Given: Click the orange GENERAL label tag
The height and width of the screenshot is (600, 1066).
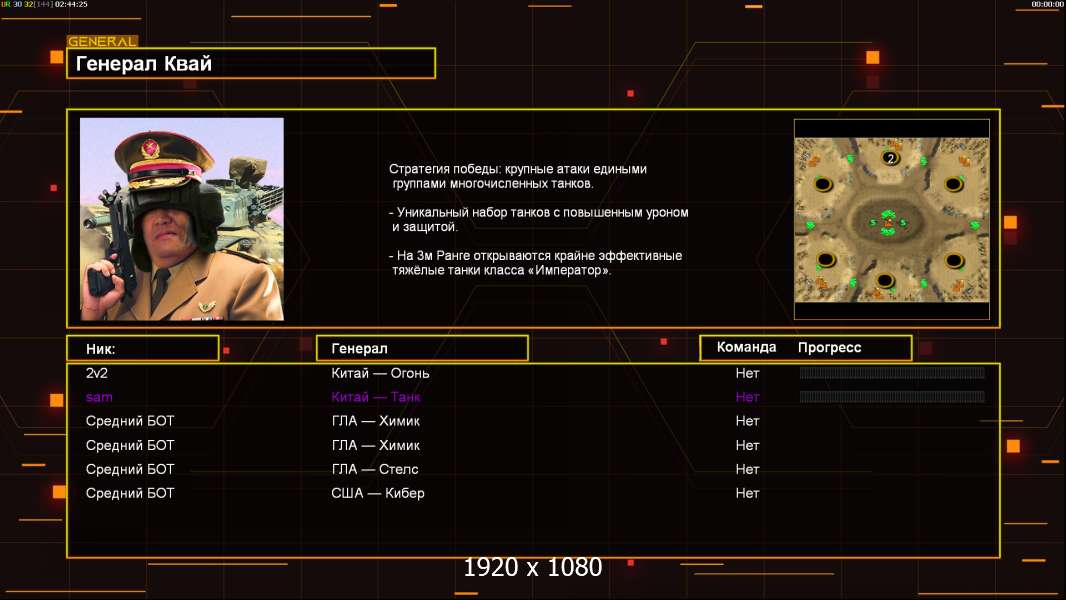Looking at the screenshot, I should coord(102,42).
